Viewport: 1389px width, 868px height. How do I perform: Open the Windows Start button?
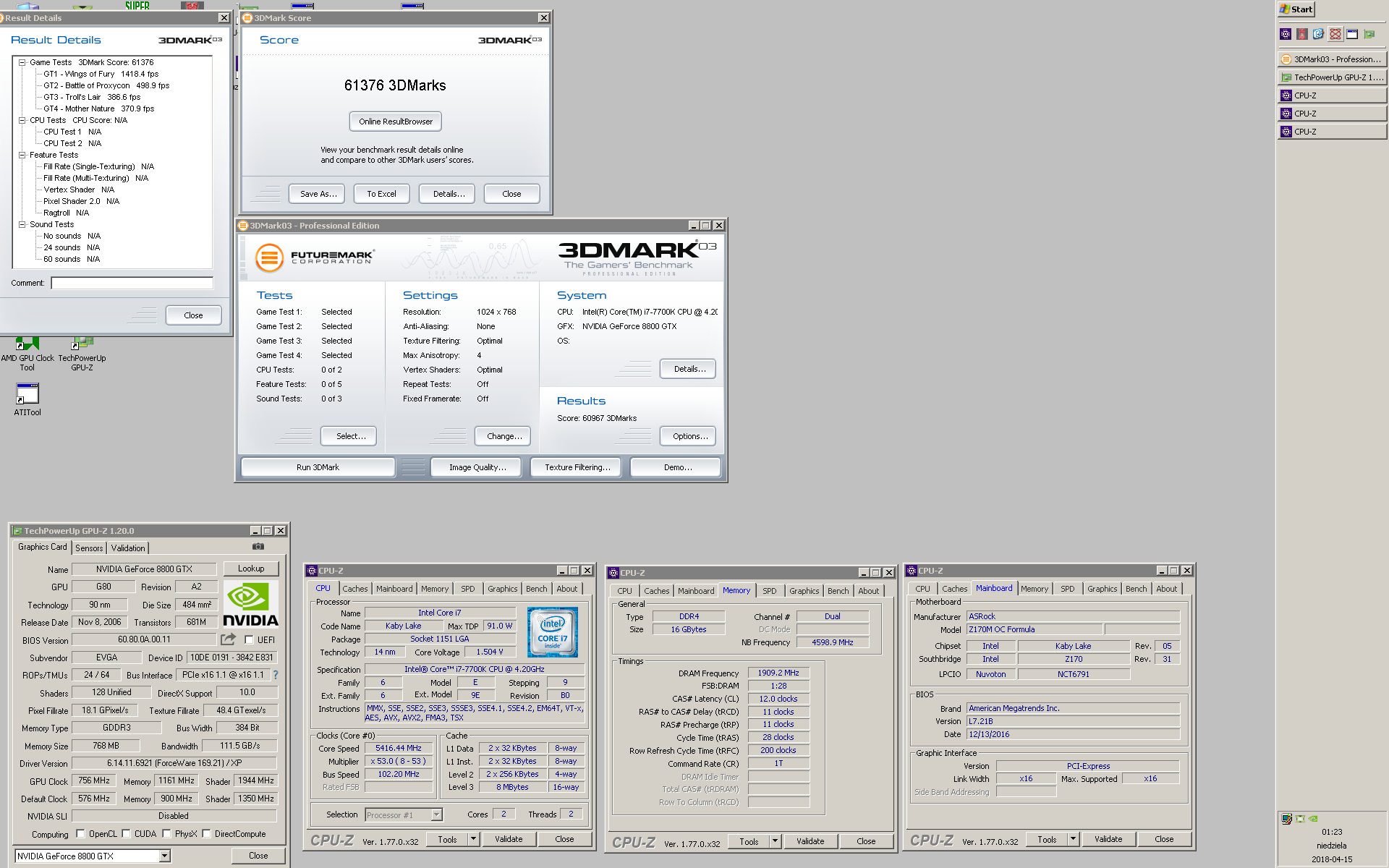[1296, 9]
